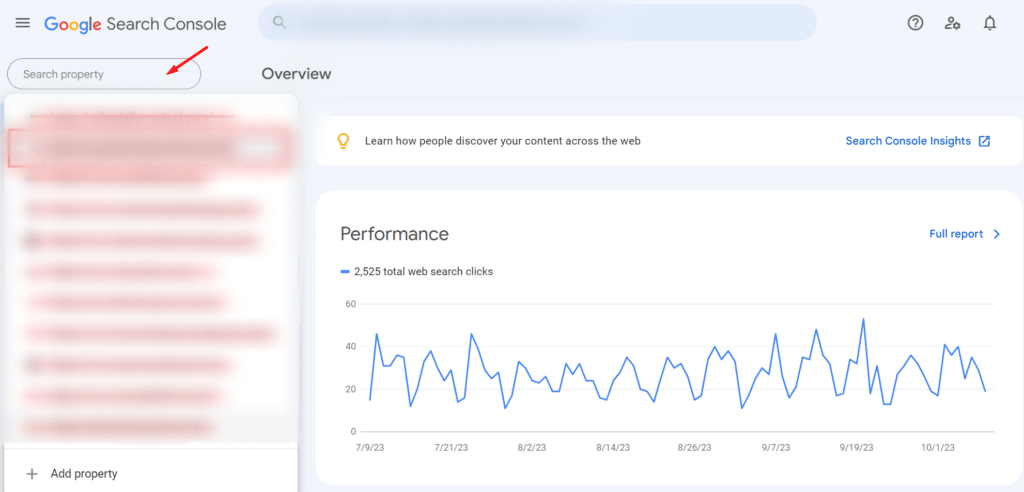Image resolution: width=1024 pixels, height=492 pixels.
Task: Click the external link icon beside Search Console Insights
Action: pos(984,140)
